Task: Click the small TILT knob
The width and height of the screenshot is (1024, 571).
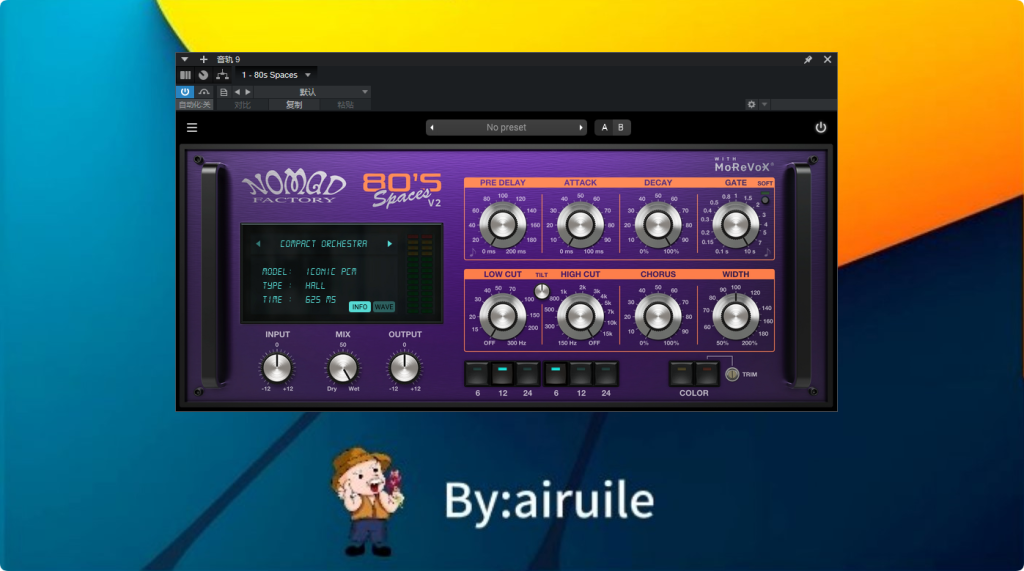Action: coord(542,291)
